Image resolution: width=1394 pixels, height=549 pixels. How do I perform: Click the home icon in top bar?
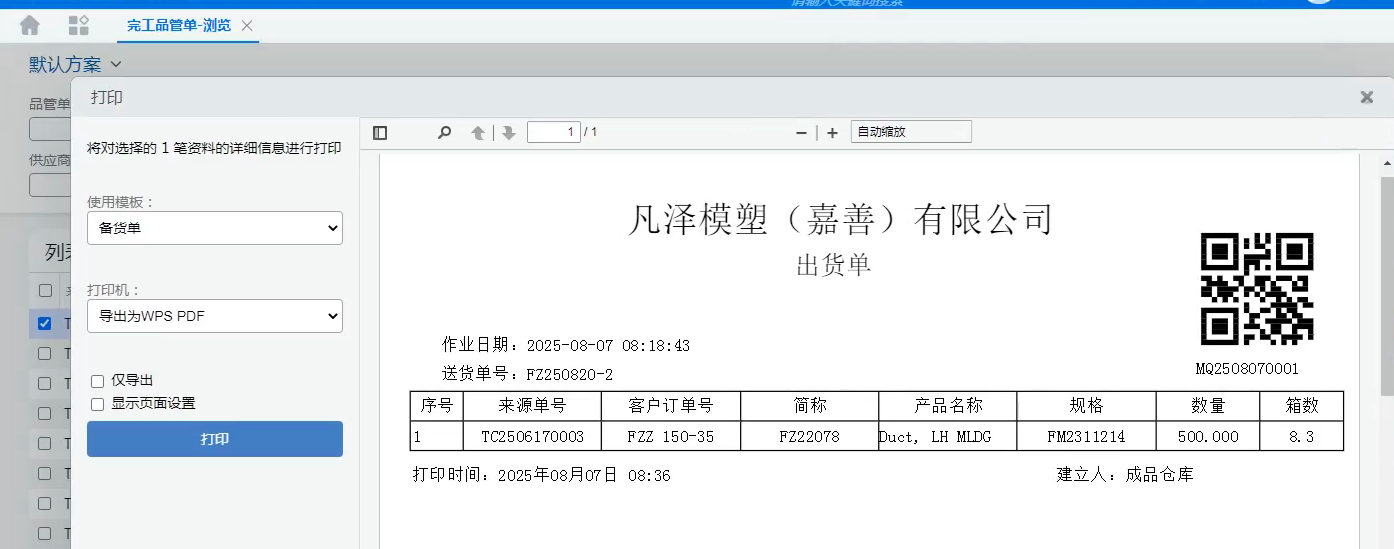pyautogui.click(x=30, y=25)
